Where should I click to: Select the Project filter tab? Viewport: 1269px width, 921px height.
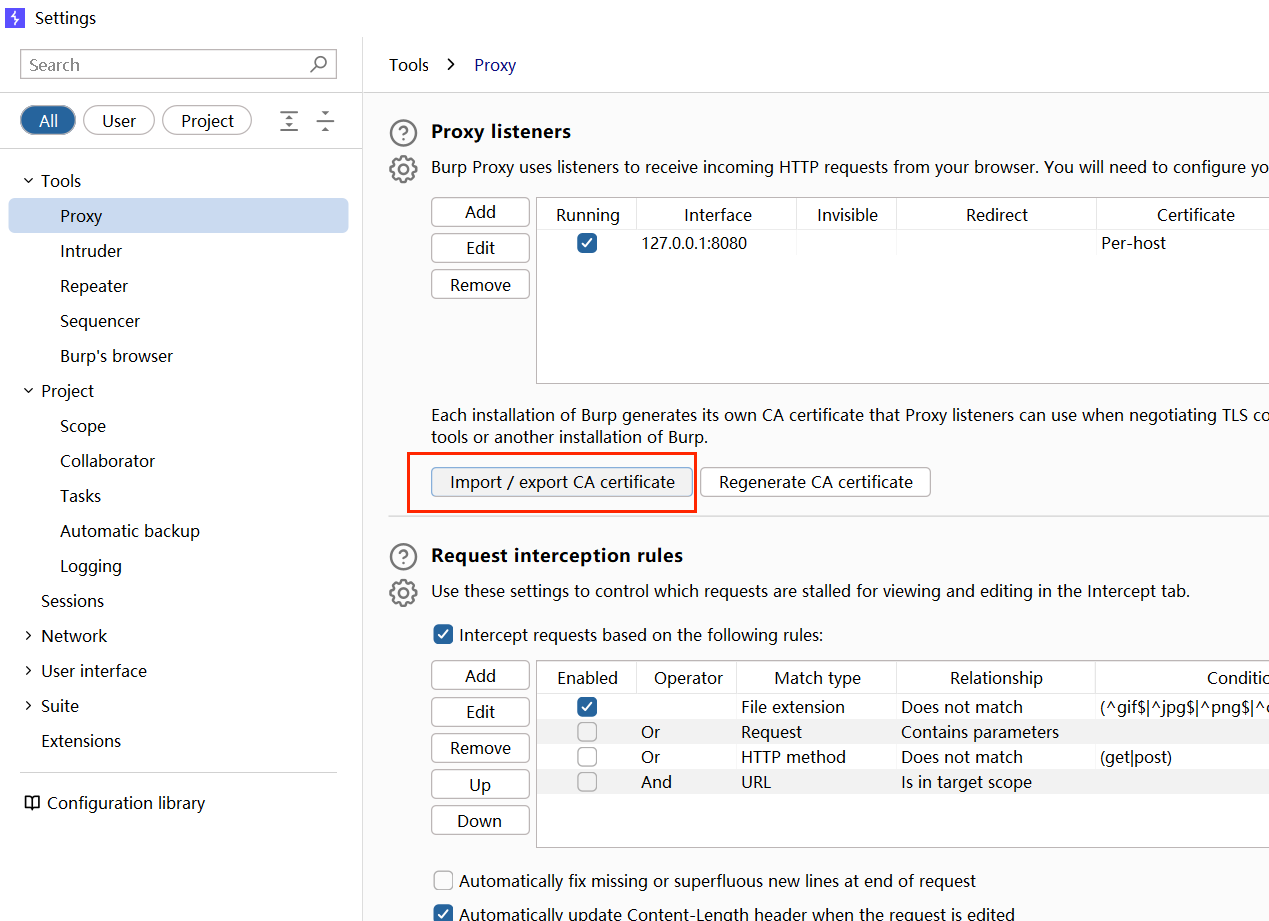click(x=207, y=121)
